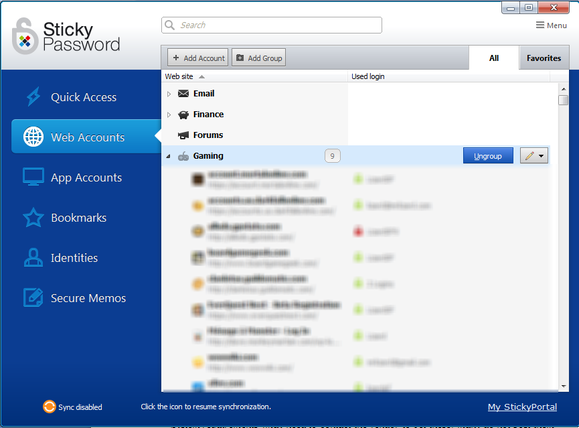Expand the Email group
This screenshot has height=428, width=579.
point(169,94)
